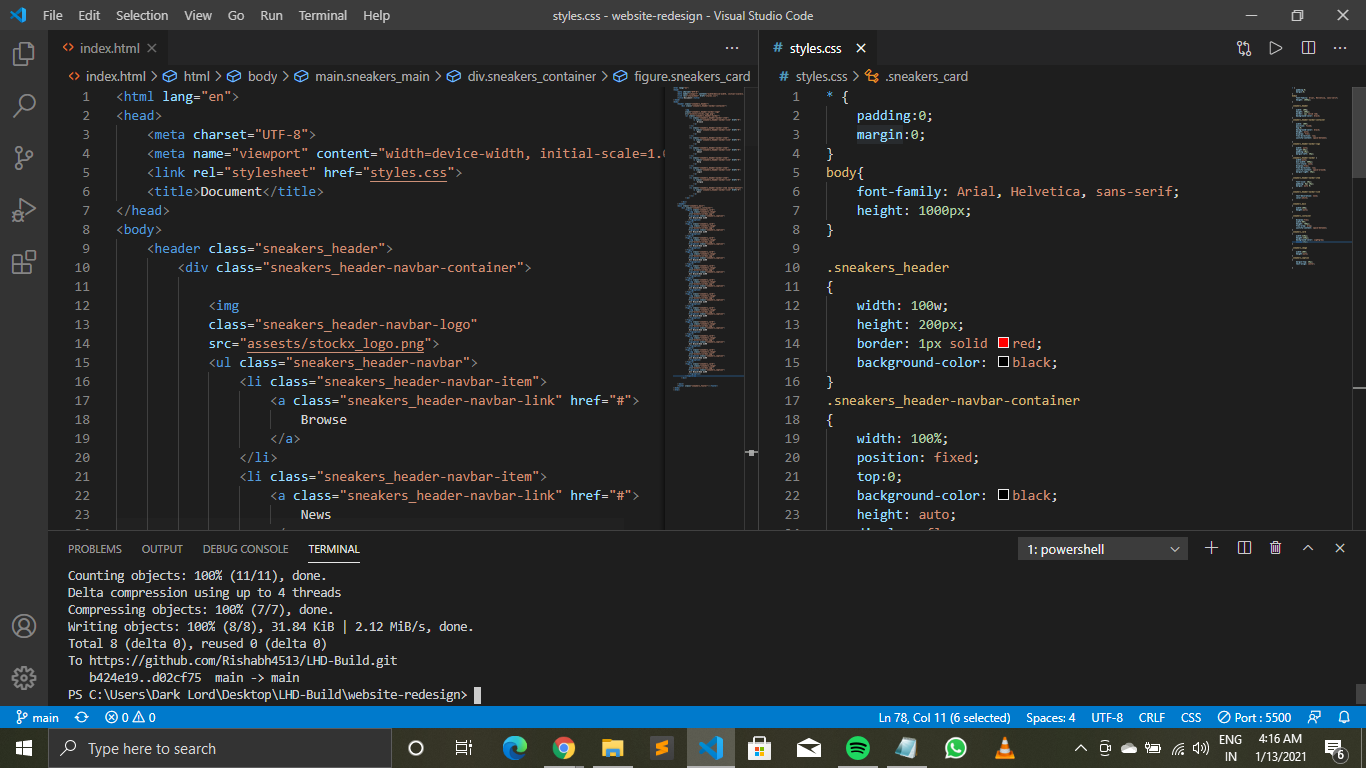Launch Spotify from the taskbar
The image size is (1366, 768).
point(857,748)
